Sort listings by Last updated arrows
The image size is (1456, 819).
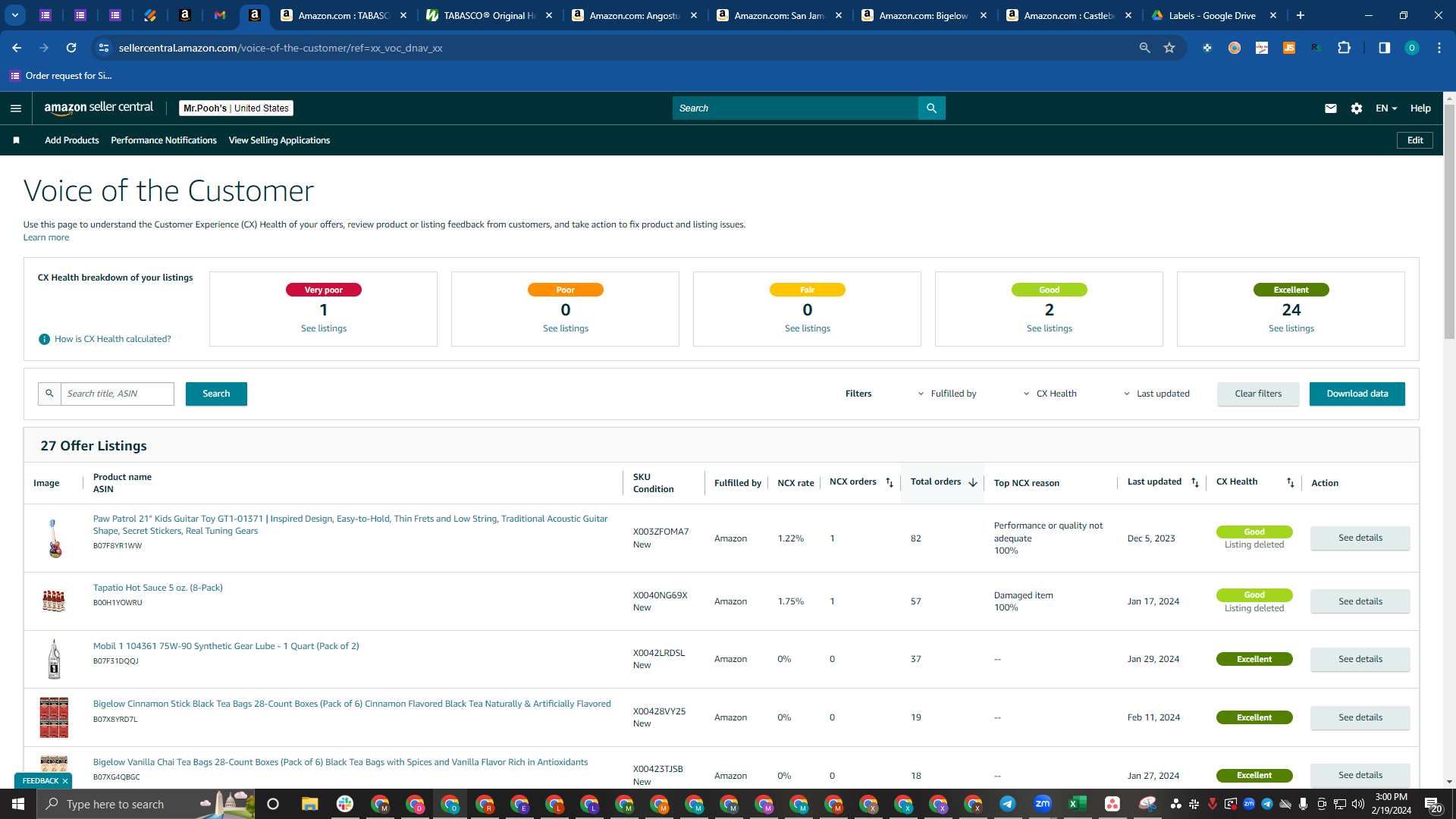1195,482
